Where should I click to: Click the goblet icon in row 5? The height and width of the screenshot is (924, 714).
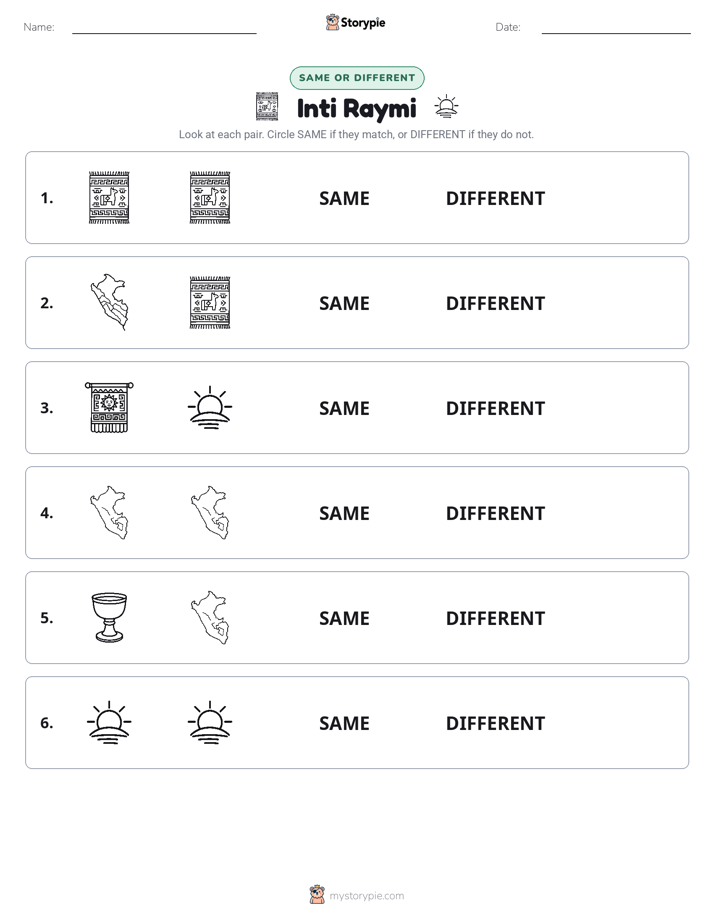tap(109, 618)
